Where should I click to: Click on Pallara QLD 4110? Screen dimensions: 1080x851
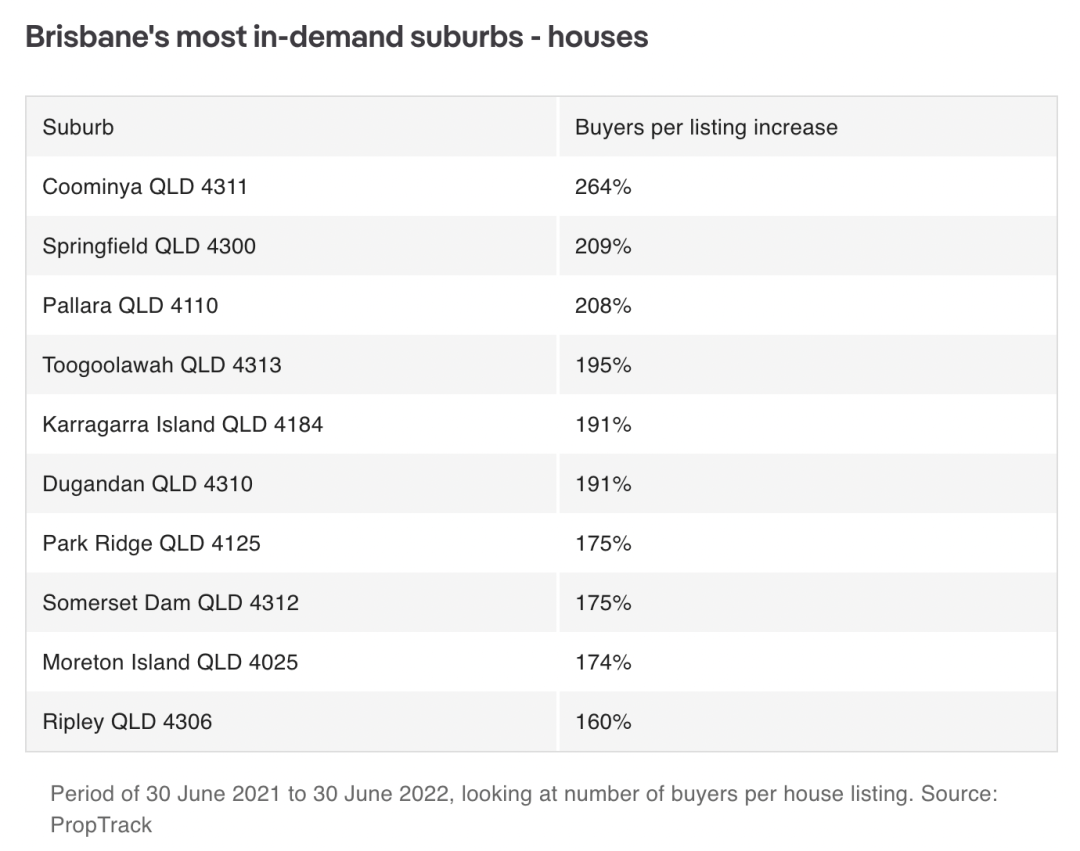[x=130, y=305]
